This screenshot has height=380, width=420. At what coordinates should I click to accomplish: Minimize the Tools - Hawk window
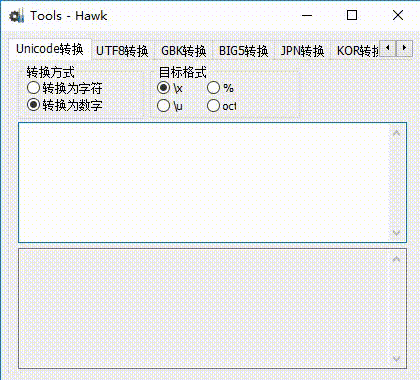[307, 15]
